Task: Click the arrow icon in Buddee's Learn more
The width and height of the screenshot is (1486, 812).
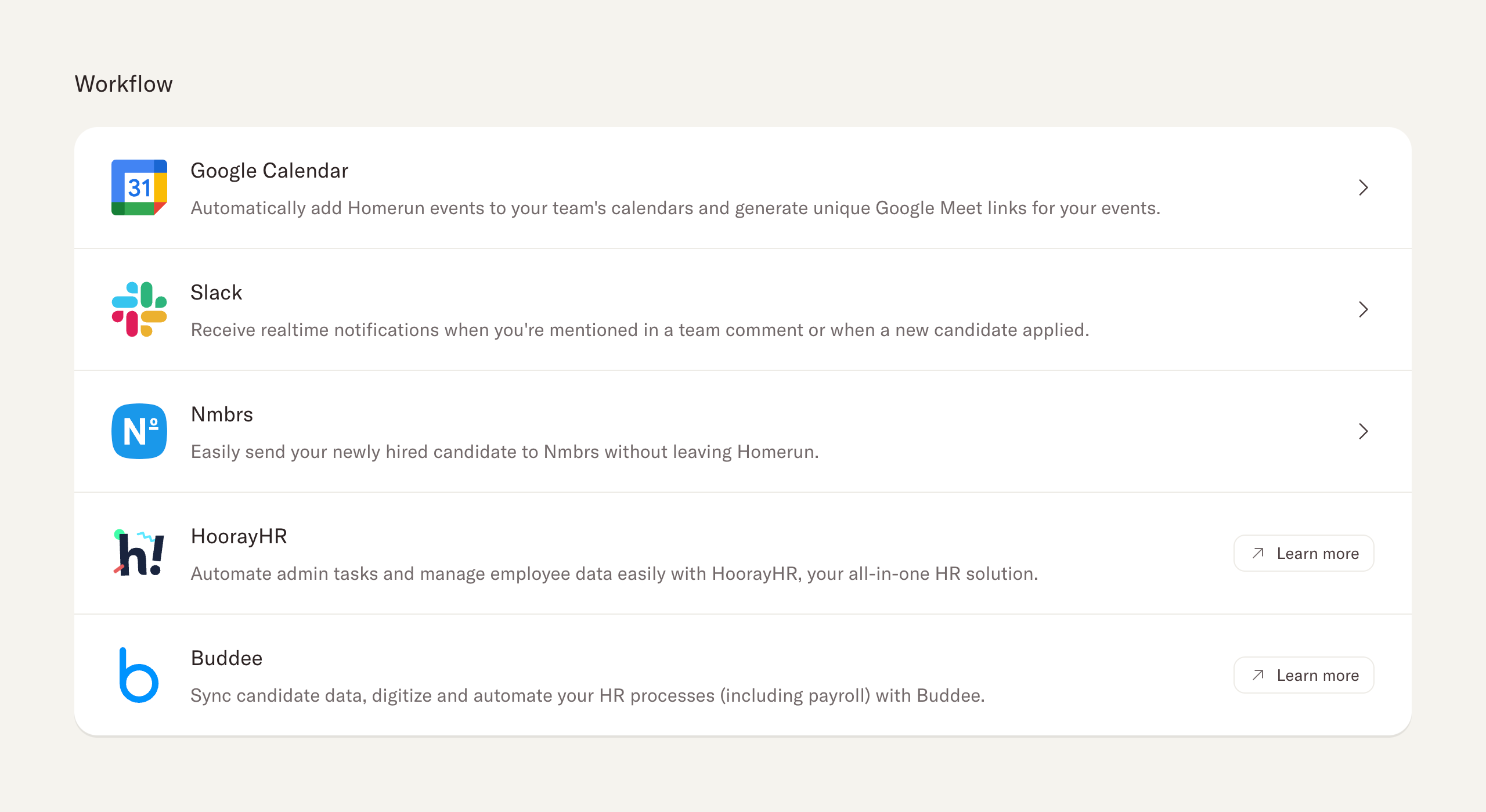Action: click(1258, 675)
